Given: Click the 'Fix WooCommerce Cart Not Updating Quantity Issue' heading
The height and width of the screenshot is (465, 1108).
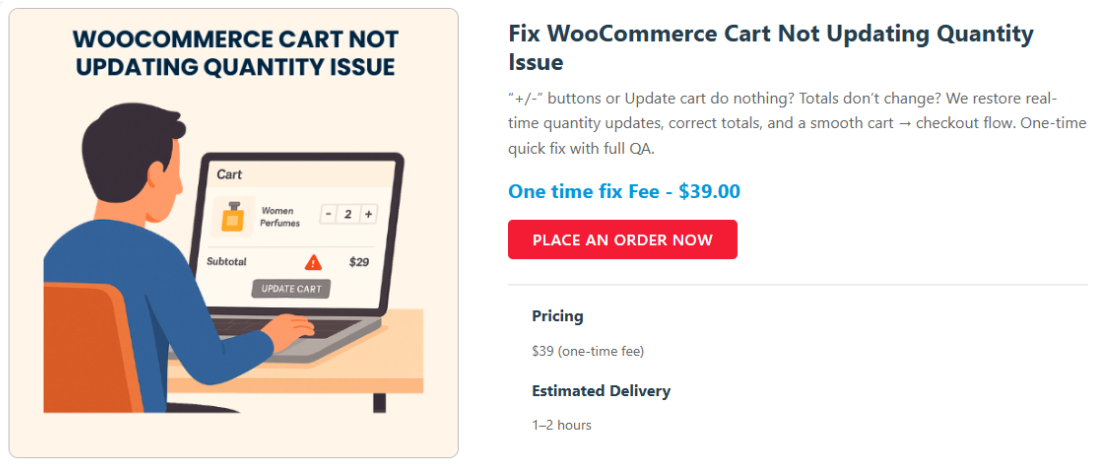Looking at the screenshot, I should (770, 47).
